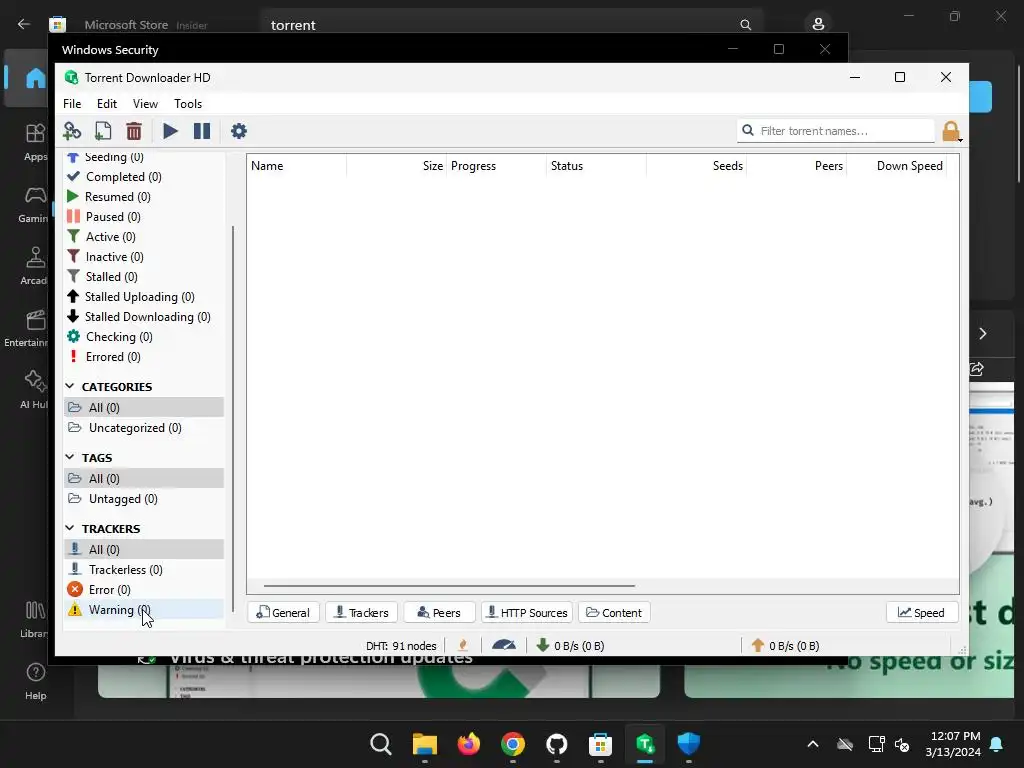Sort by the Name column header
The width and height of the screenshot is (1024, 768).
(x=296, y=166)
